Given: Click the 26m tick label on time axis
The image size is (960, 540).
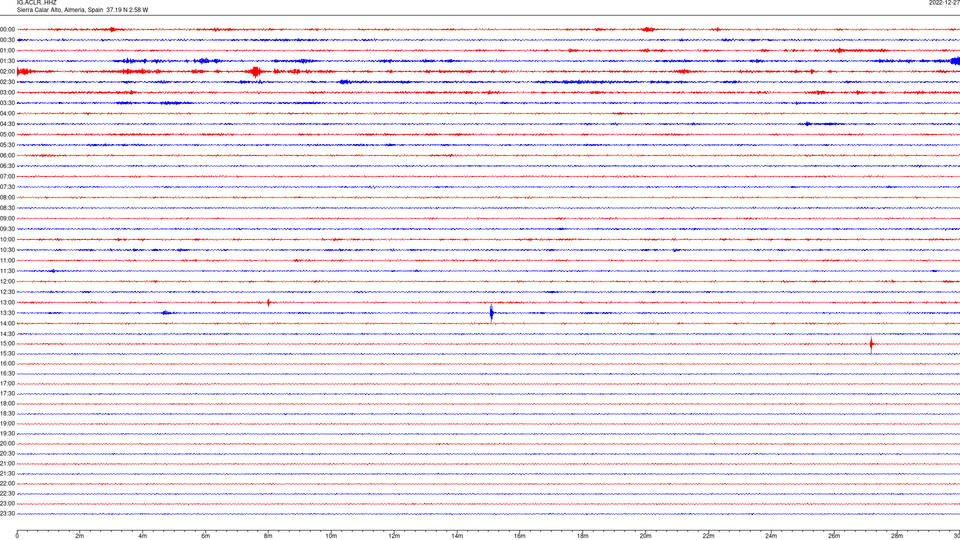Looking at the screenshot, I should pyautogui.click(x=834, y=536).
